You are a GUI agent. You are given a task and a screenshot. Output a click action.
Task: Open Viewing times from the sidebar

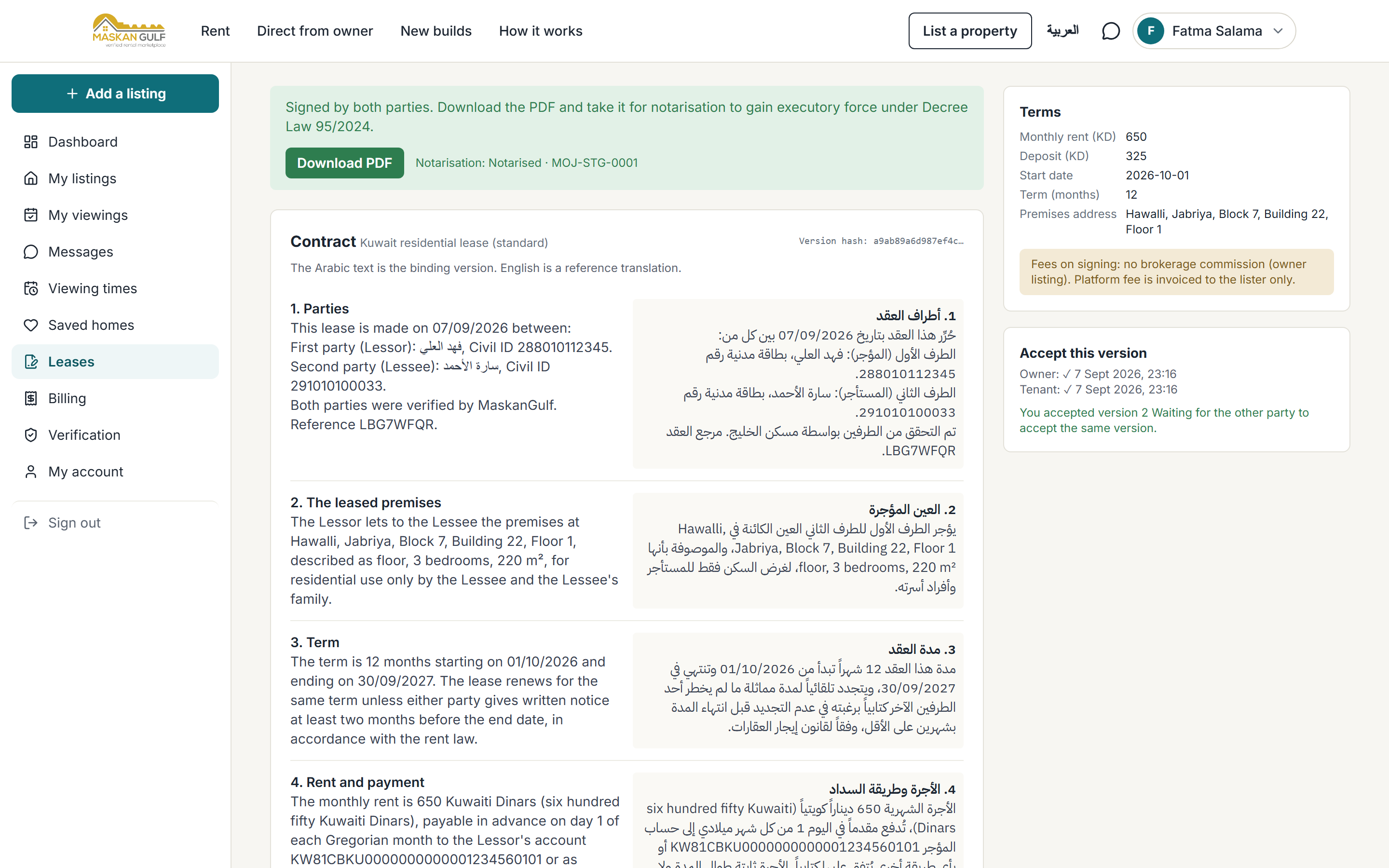click(x=115, y=288)
